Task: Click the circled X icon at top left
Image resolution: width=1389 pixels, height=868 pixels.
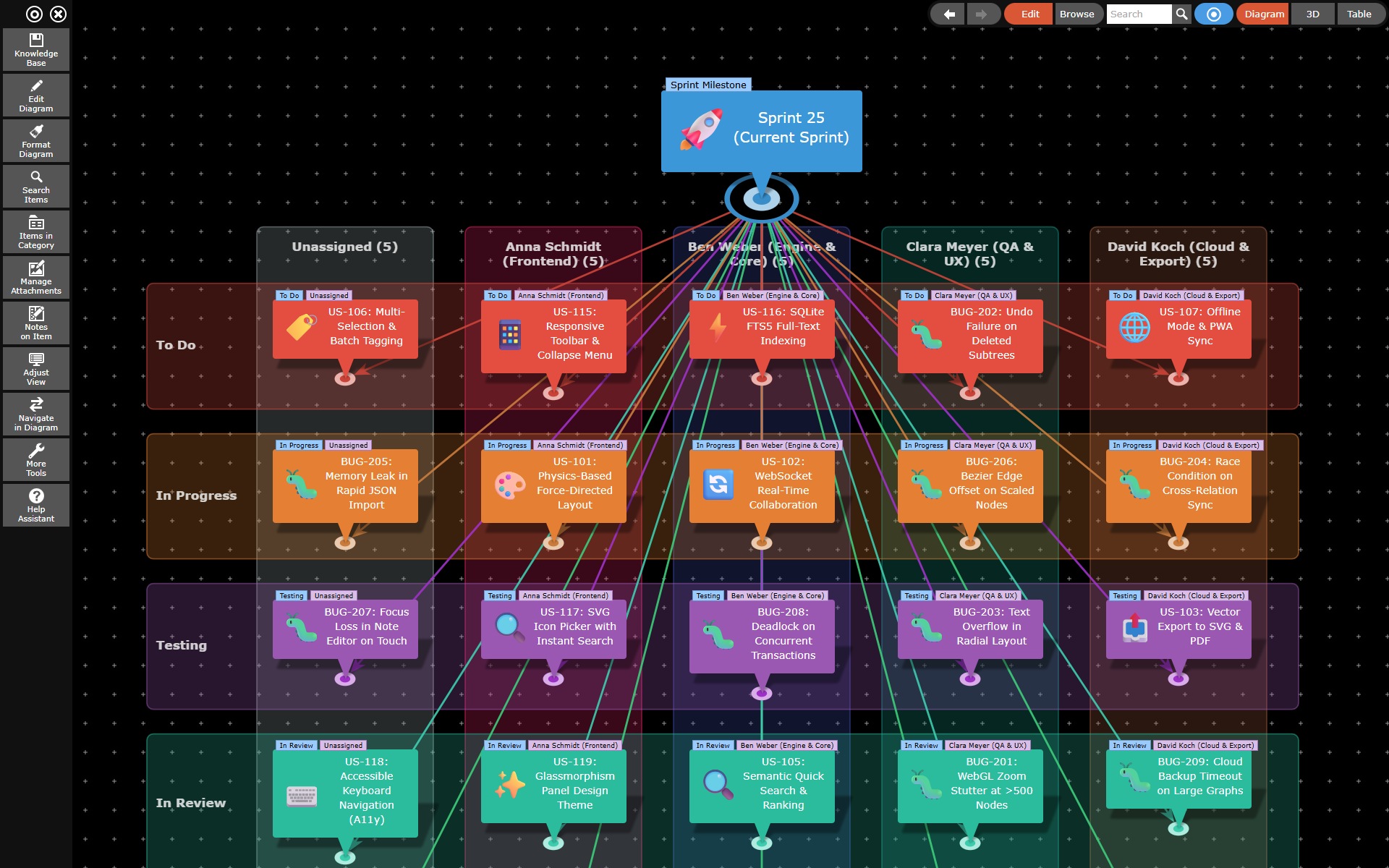Action: 59,14
